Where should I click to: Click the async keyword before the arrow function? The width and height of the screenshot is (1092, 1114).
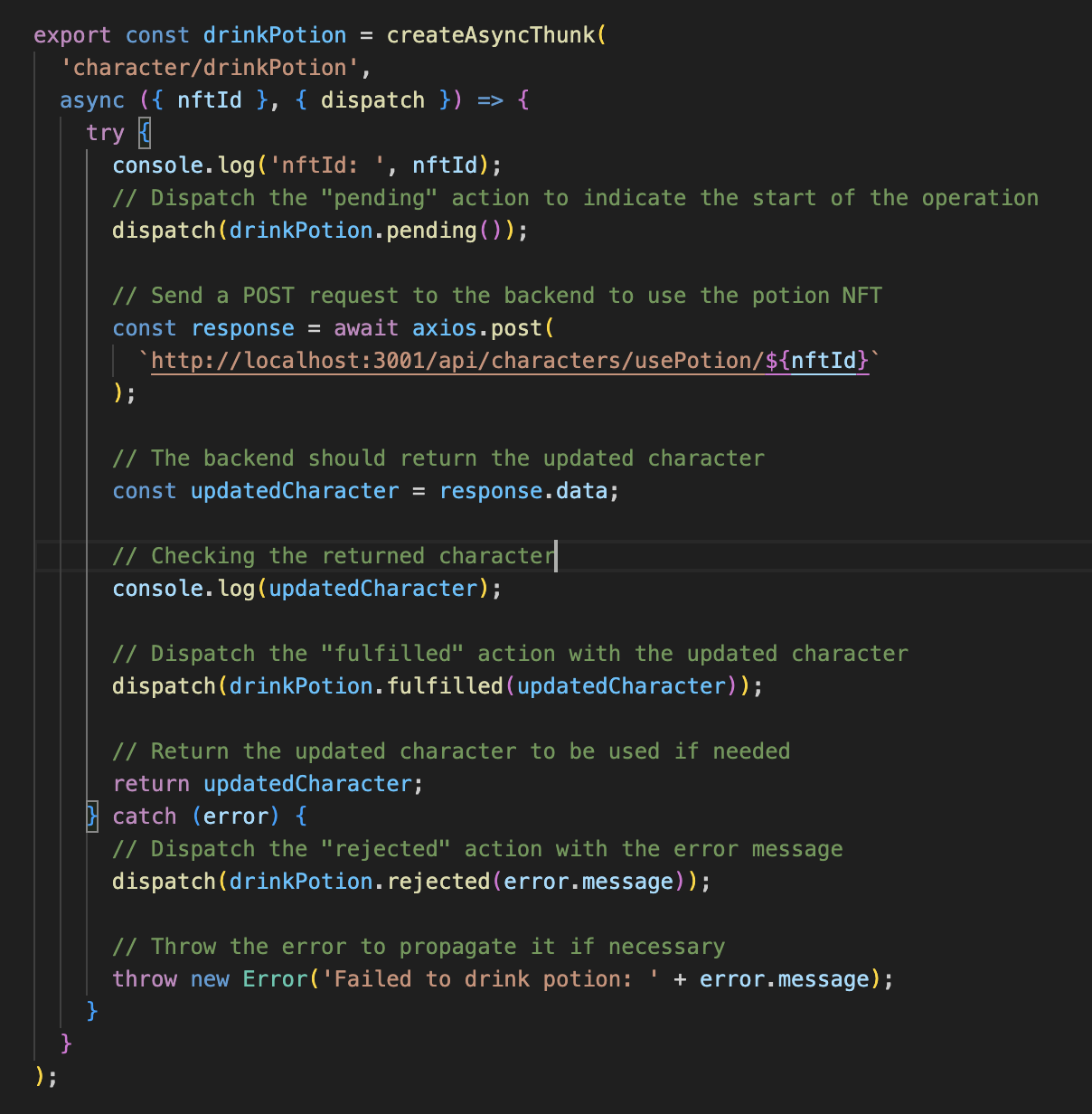[x=92, y=100]
